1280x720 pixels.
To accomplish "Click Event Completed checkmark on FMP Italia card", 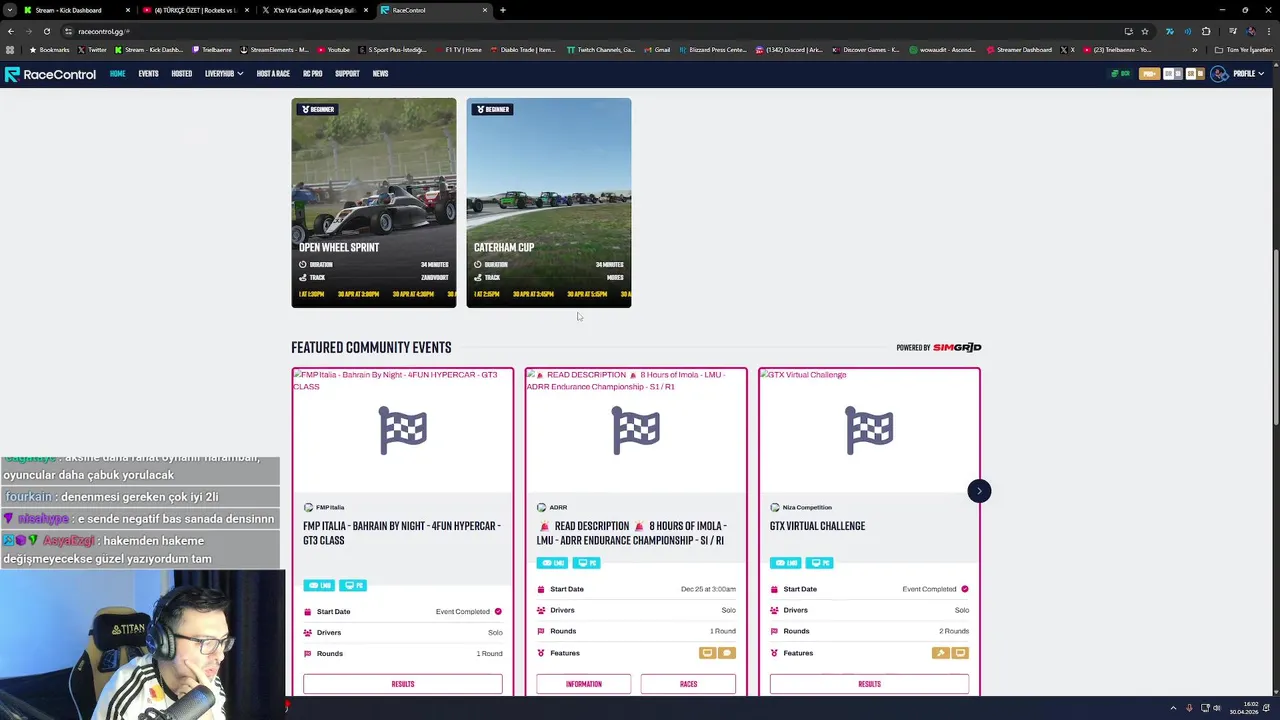I will click(498, 612).
